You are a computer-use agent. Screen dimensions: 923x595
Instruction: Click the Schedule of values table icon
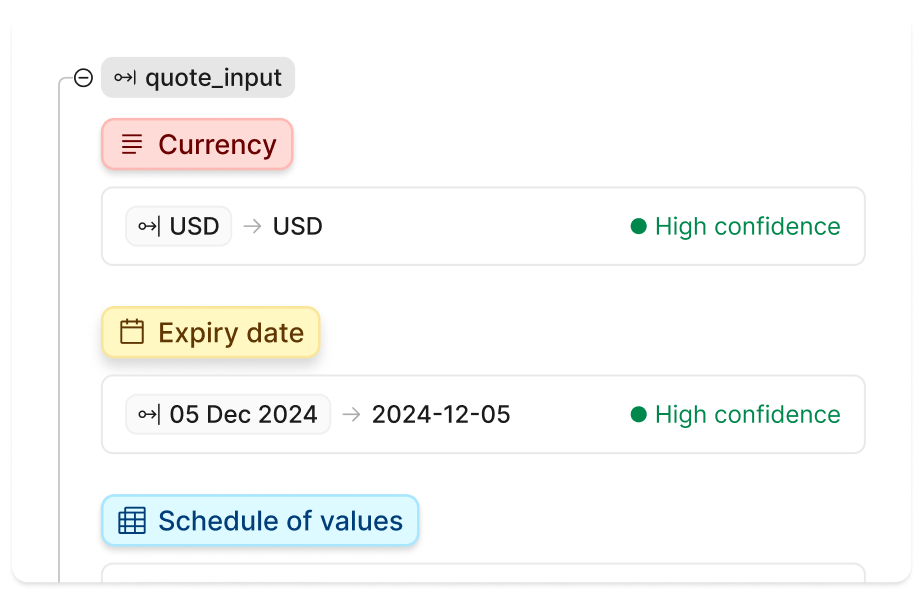132,521
